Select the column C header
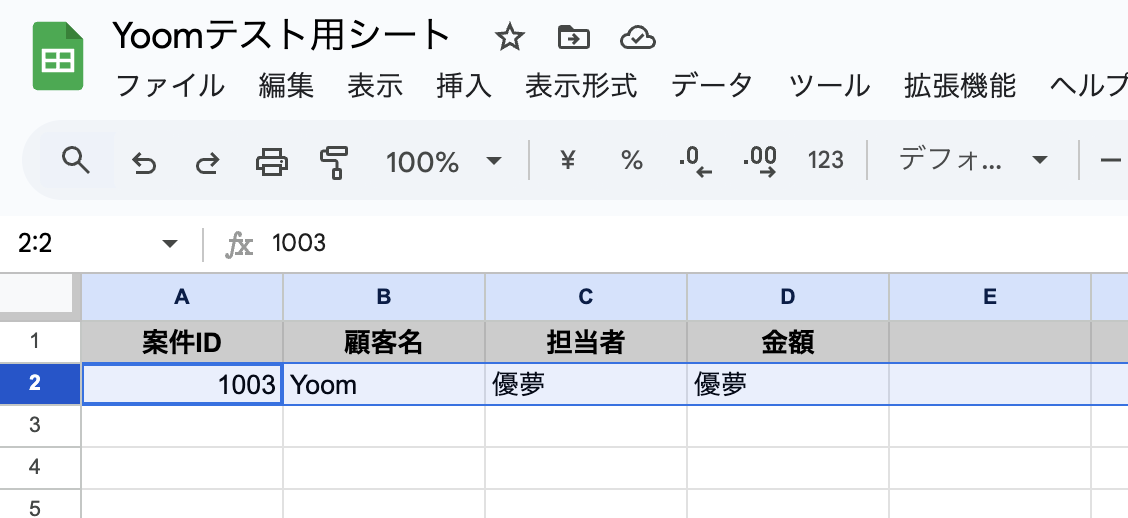1128x518 pixels. [586, 296]
